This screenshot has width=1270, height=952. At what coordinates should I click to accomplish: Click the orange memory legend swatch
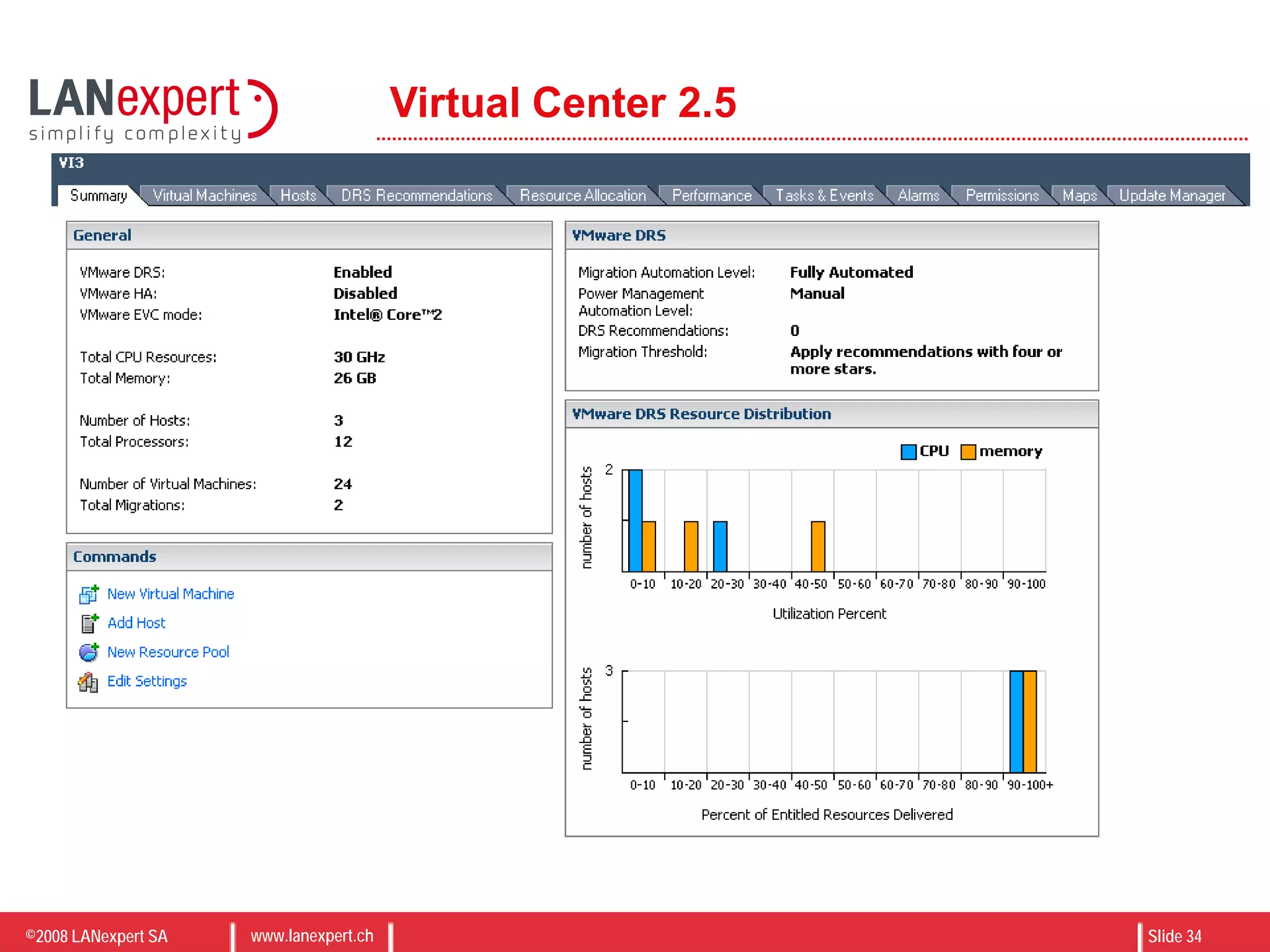(968, 452)
